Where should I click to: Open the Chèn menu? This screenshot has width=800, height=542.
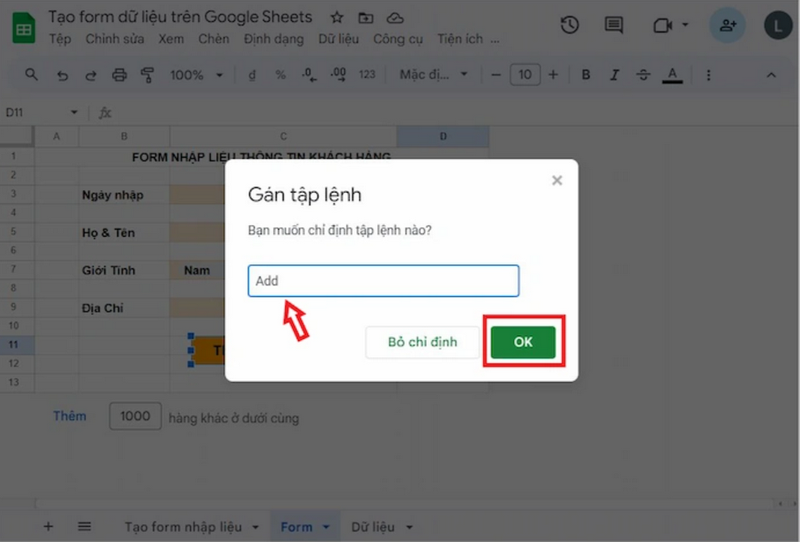pyautogui.click(x=213, y=39)
